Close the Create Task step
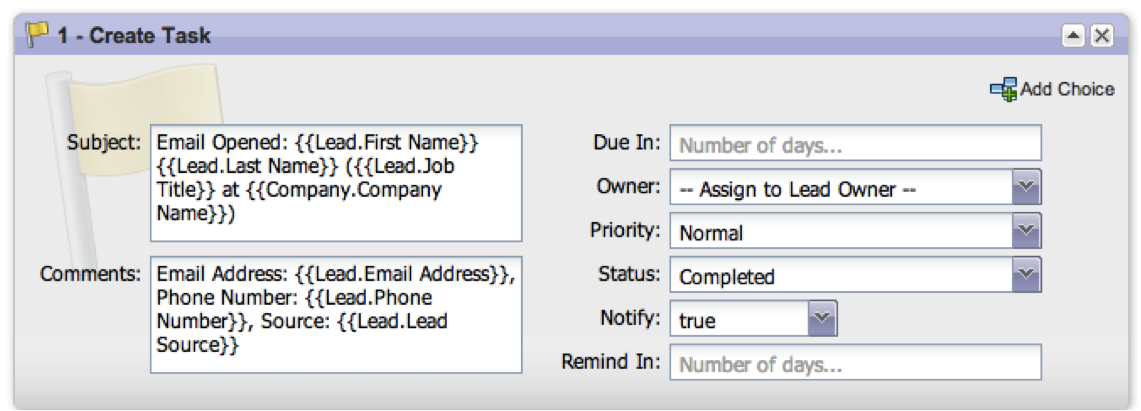The height and width of the screenshot is (411, 1141). coord(1101,36)
